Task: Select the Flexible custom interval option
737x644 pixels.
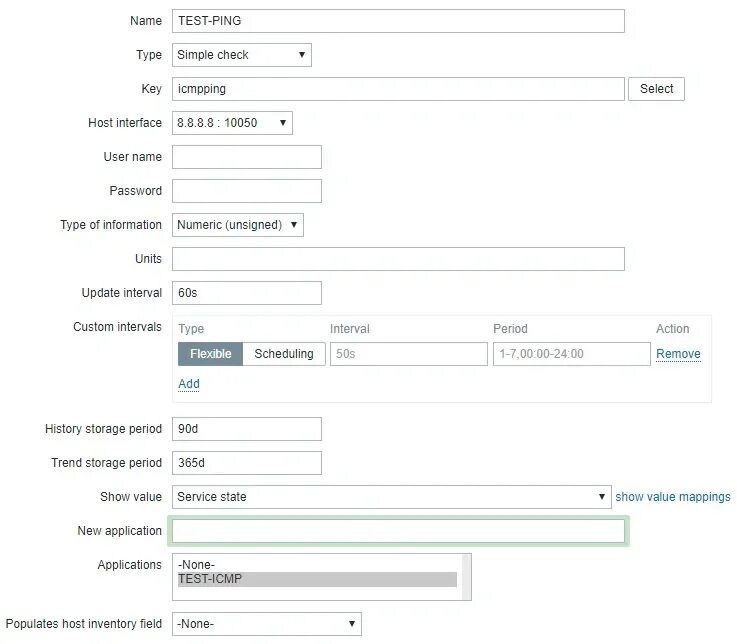Action: point(211,354)
